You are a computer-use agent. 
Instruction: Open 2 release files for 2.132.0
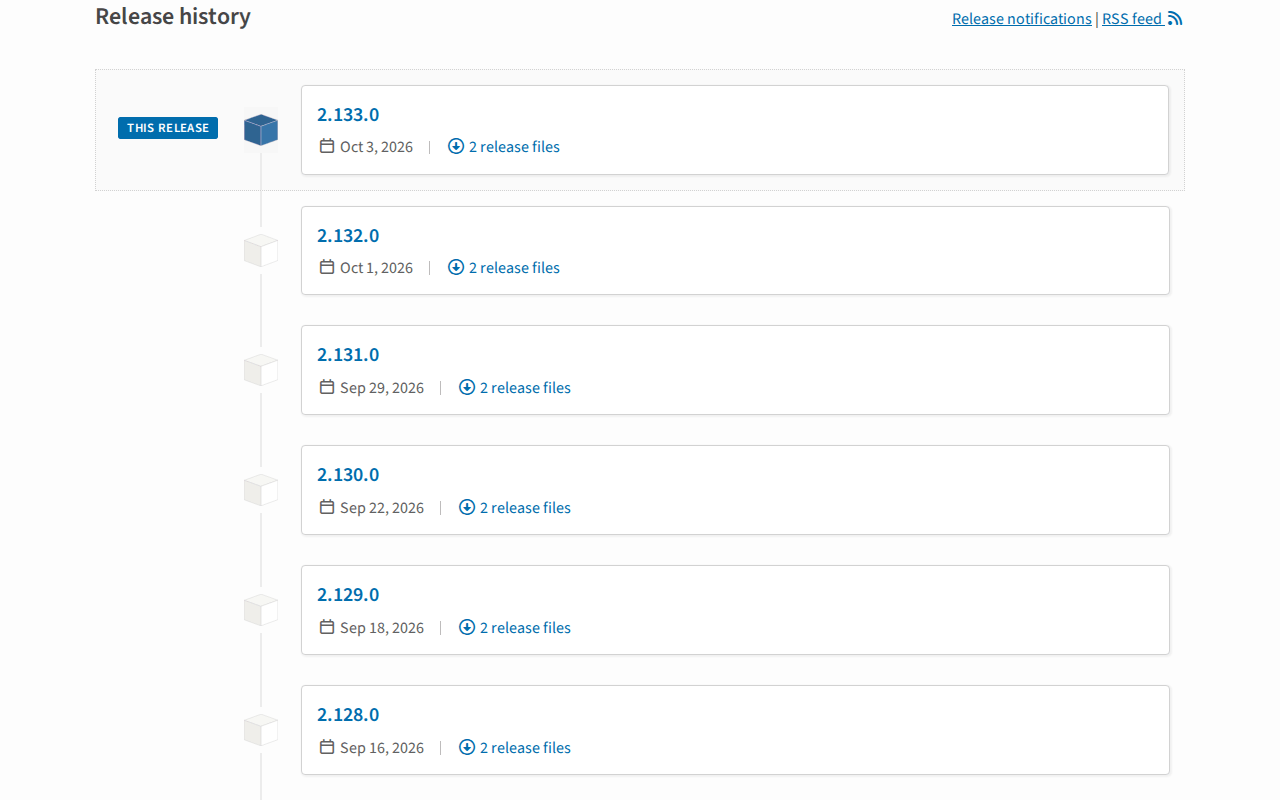(514, 268)
